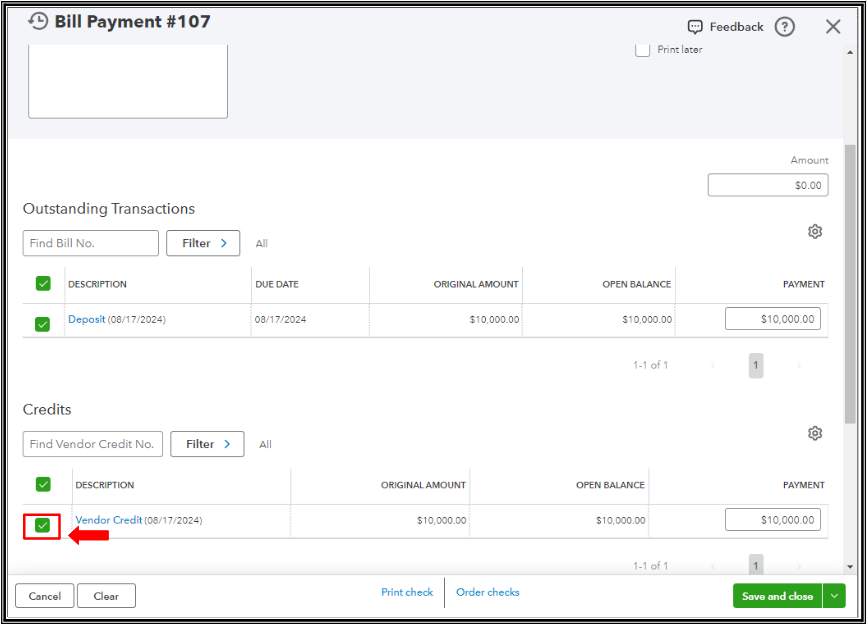The height and width of the screenshot is (625, 867).
Task: Open Outstanding Transactions table settings gear
Action: coord(815,231)
